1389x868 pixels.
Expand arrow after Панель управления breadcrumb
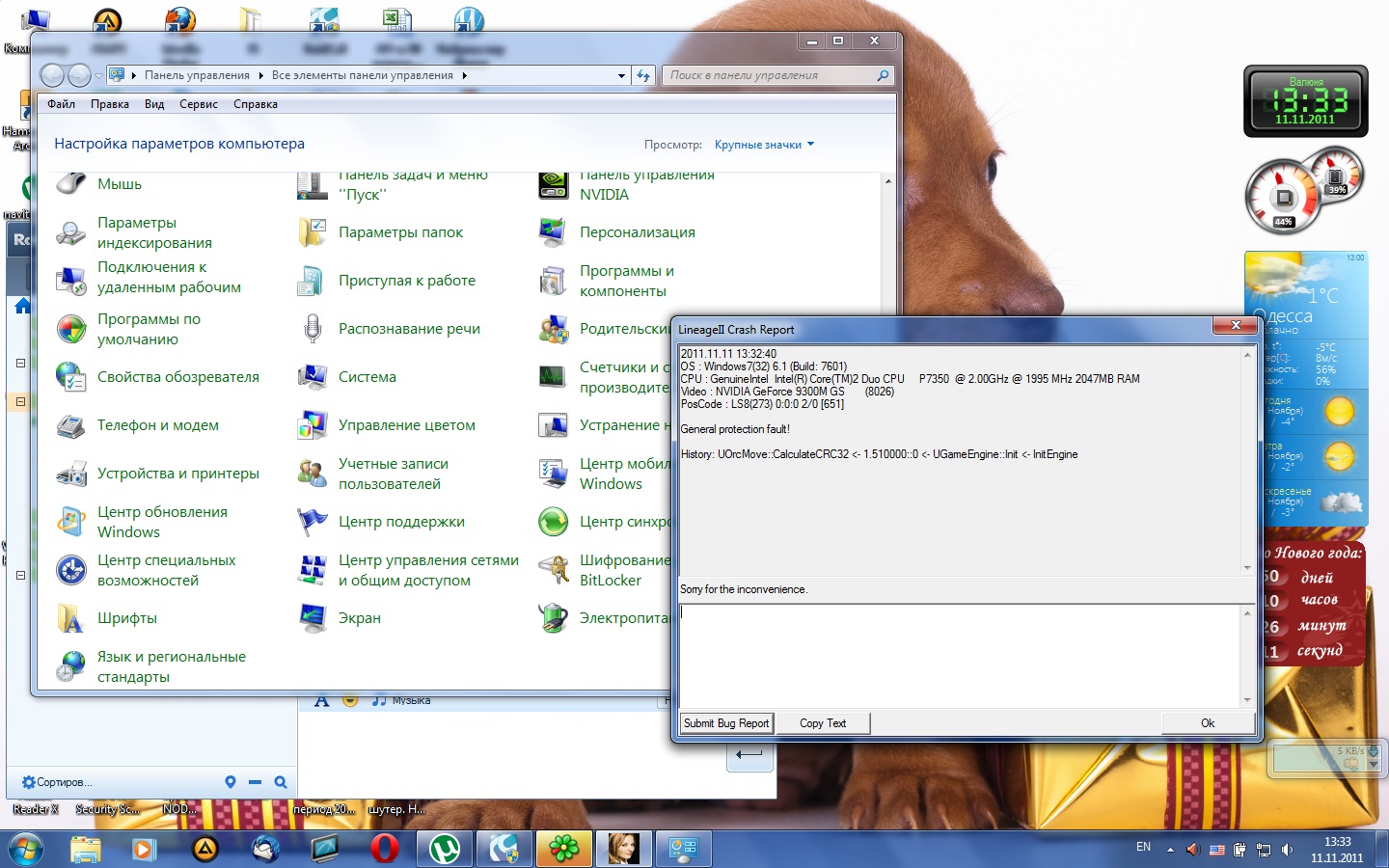pyautogui.click(x=261, y=75)
